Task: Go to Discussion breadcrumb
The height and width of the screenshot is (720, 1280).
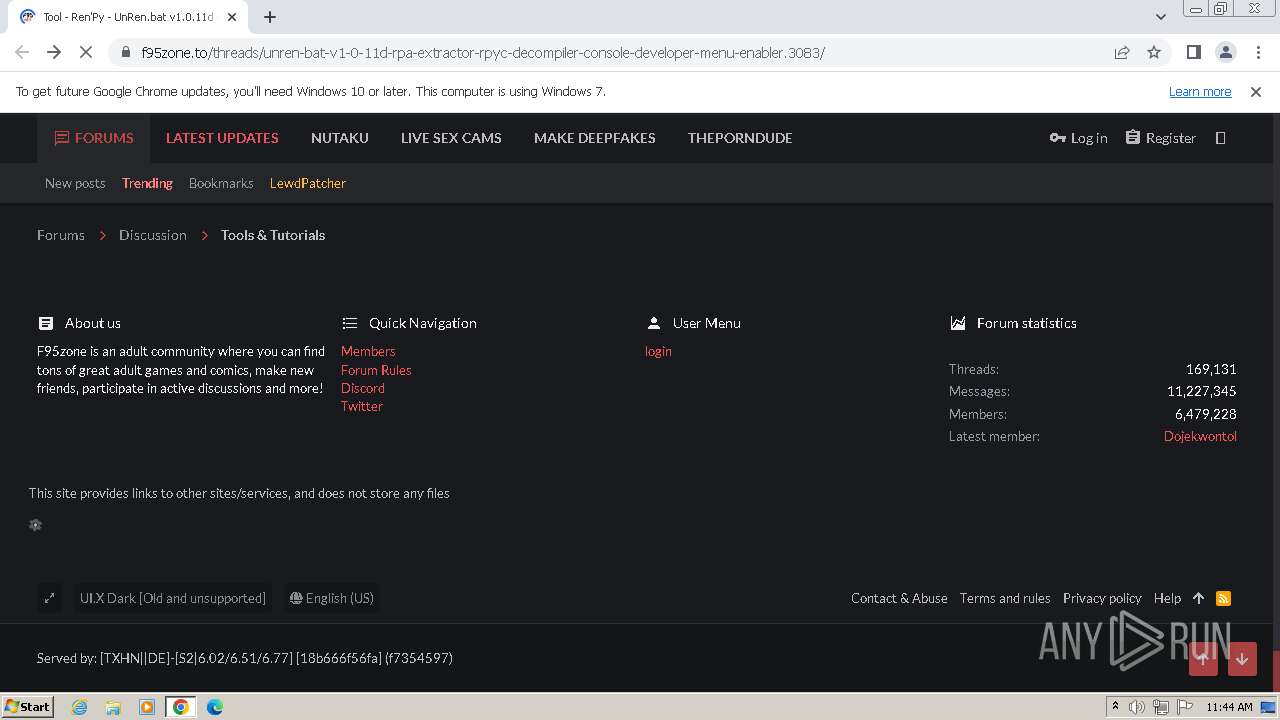Action: (x=153, y=235)
